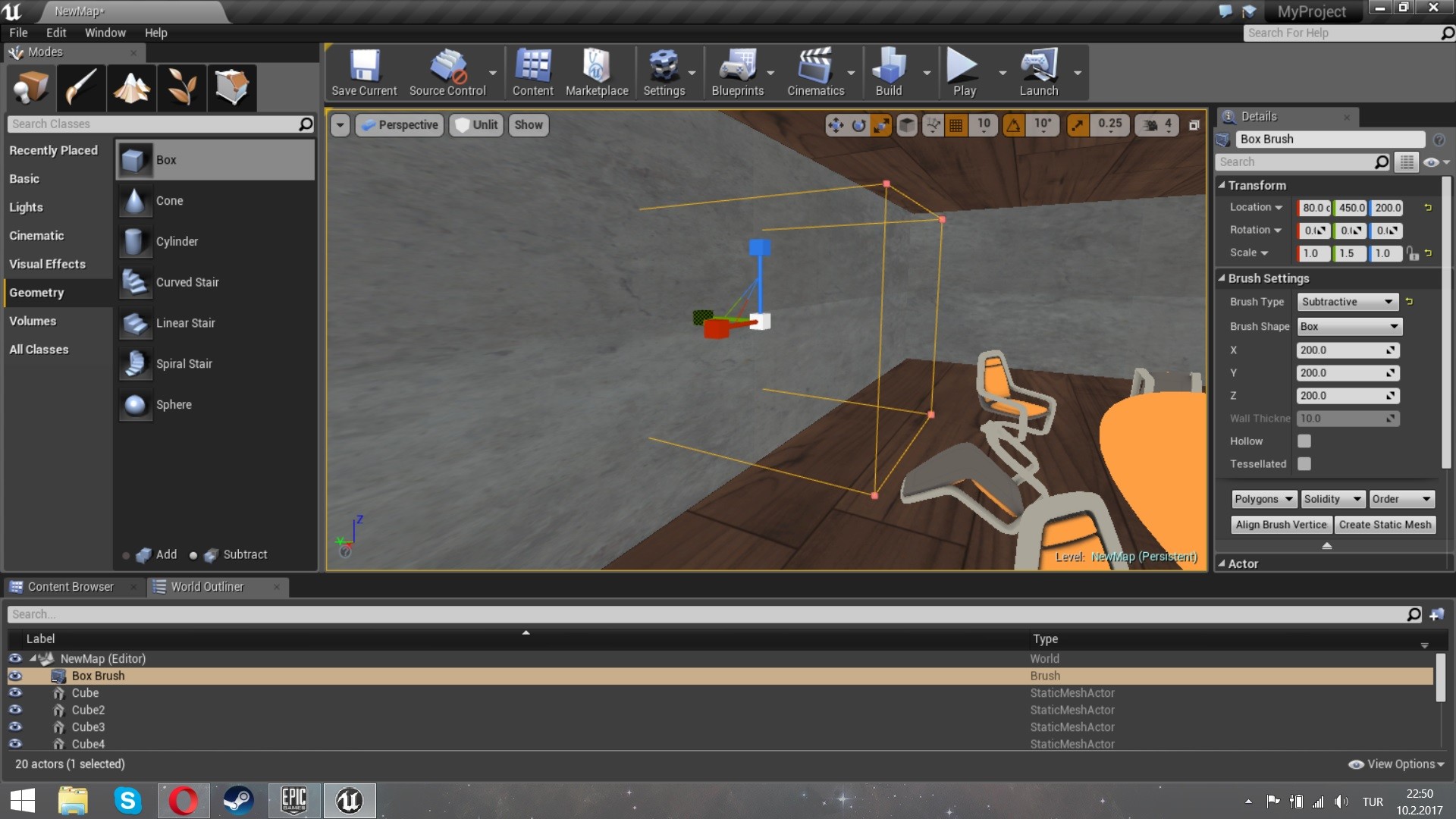Open the Marketplace toolbar icon

597,73
